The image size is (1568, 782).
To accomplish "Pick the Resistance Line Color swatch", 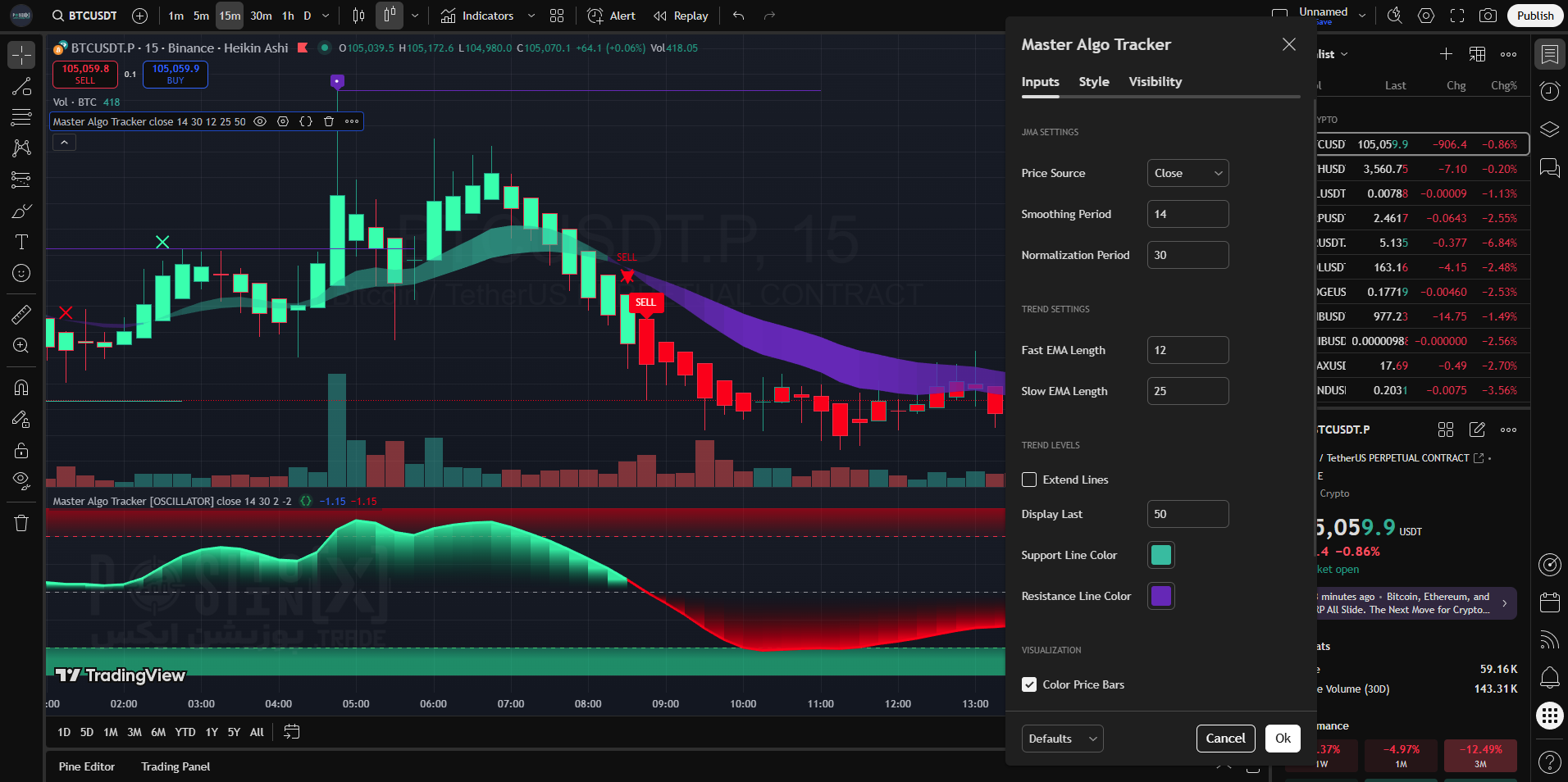I will click(1160, 596).
